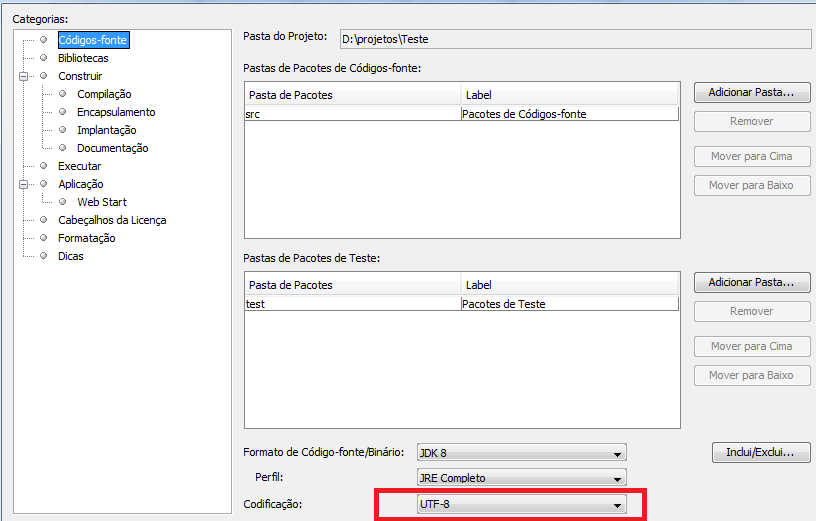The width and height of the screenshot is (816, 521).
Task: Click Label column header in source table
Action: (570, 95)
